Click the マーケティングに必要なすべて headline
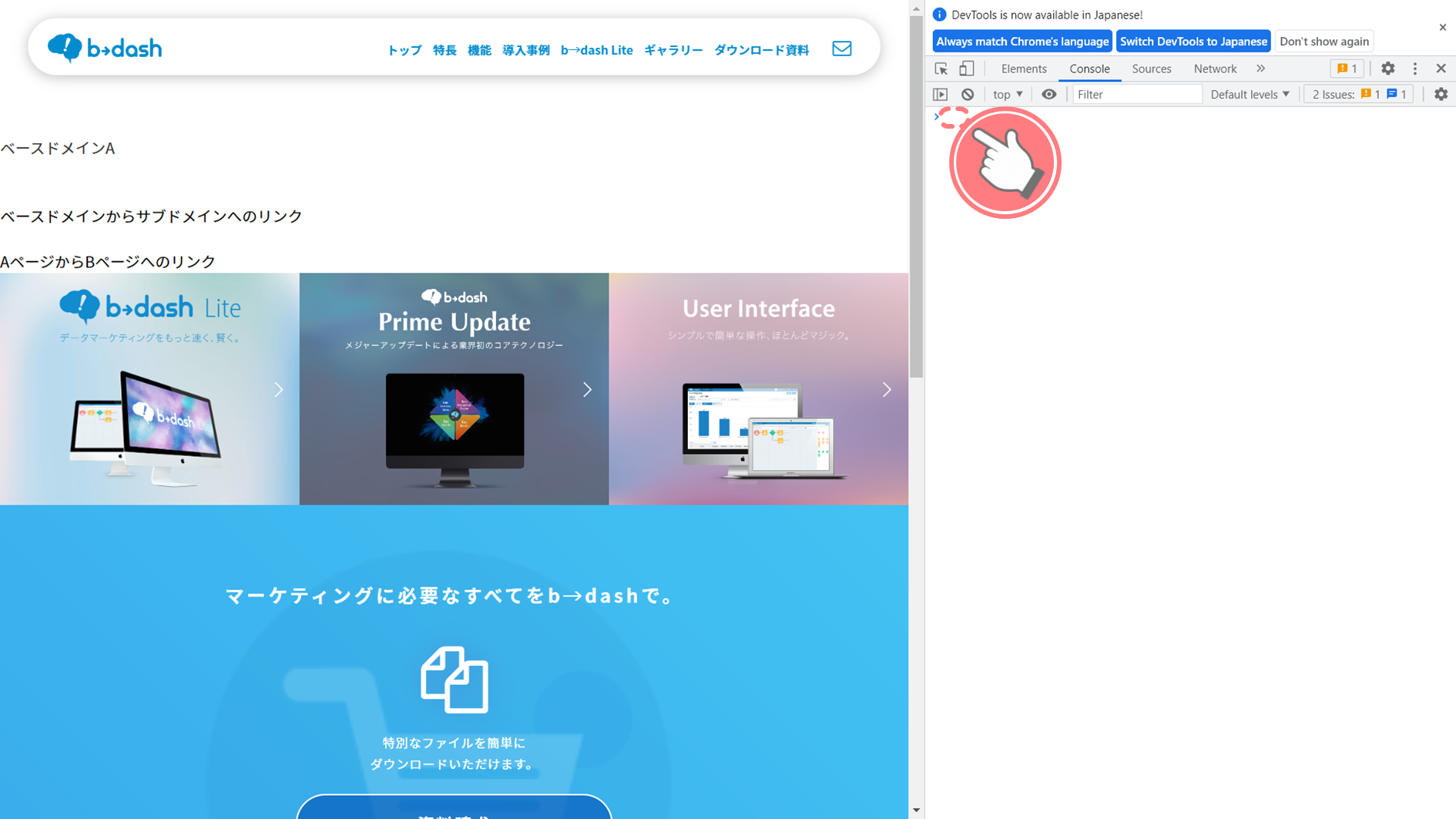The height and width of the screenshot is (819, 1456). point(451,596)
